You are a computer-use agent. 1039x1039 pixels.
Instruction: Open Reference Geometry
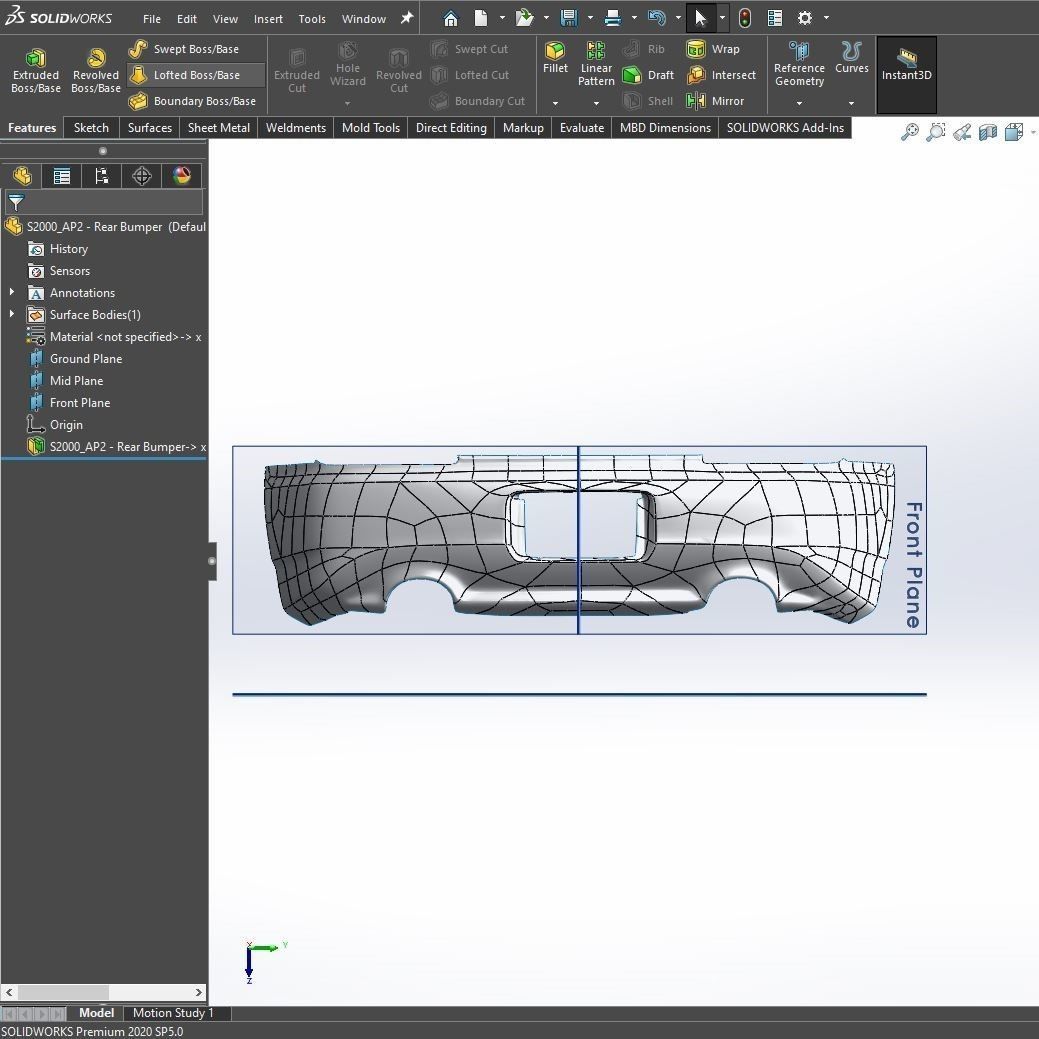(x=799, y=64)
